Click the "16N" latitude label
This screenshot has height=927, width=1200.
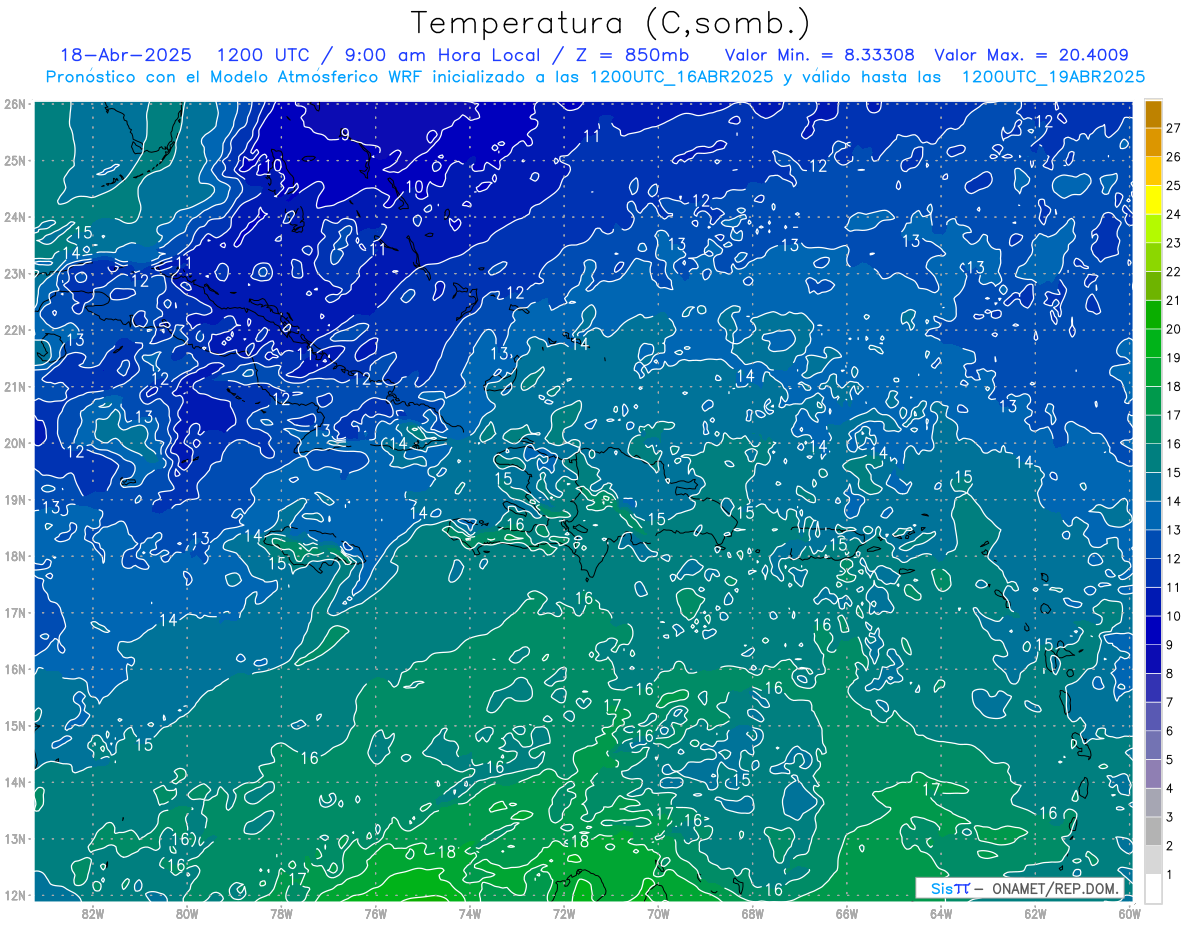click(x=15, y=669)
